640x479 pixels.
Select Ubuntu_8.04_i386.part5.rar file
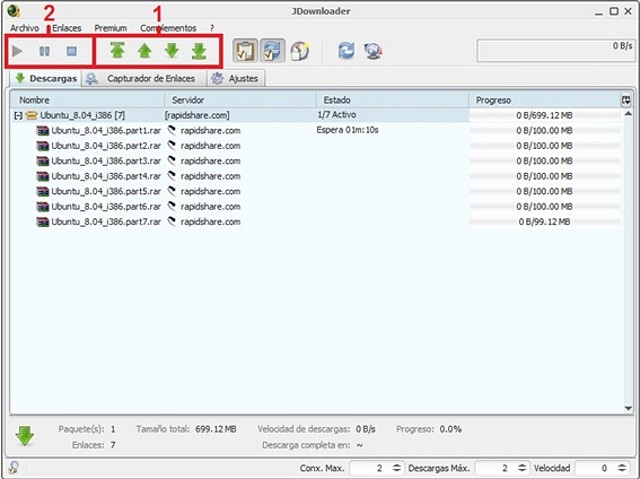click(x=106, y=191)
